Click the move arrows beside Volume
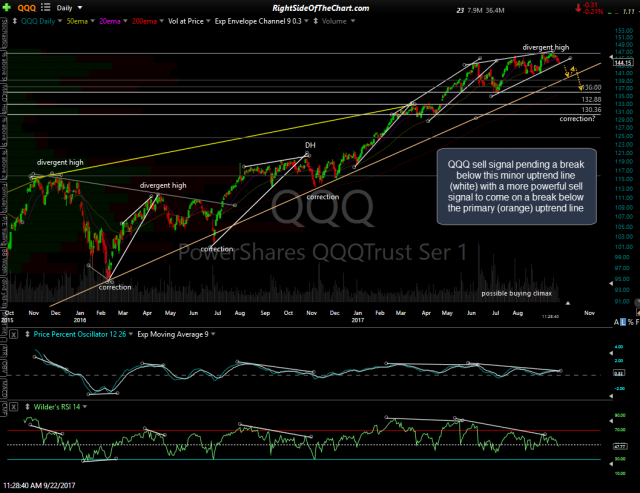 (x=316, y=21)
